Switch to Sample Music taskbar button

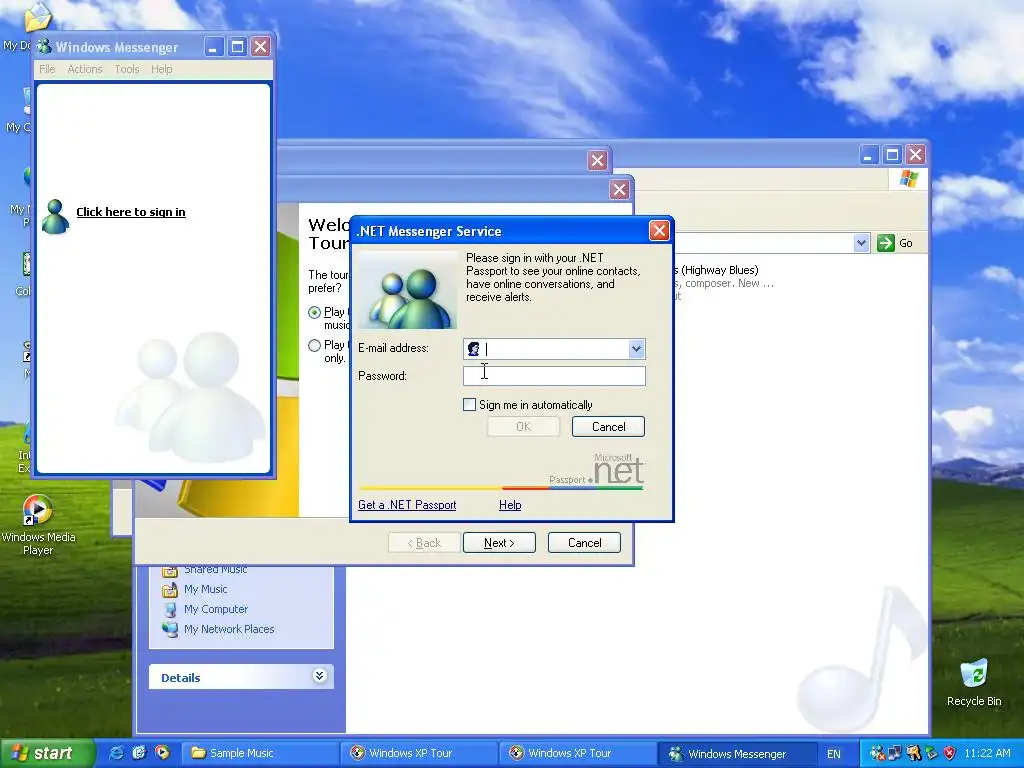coord(260,753)
